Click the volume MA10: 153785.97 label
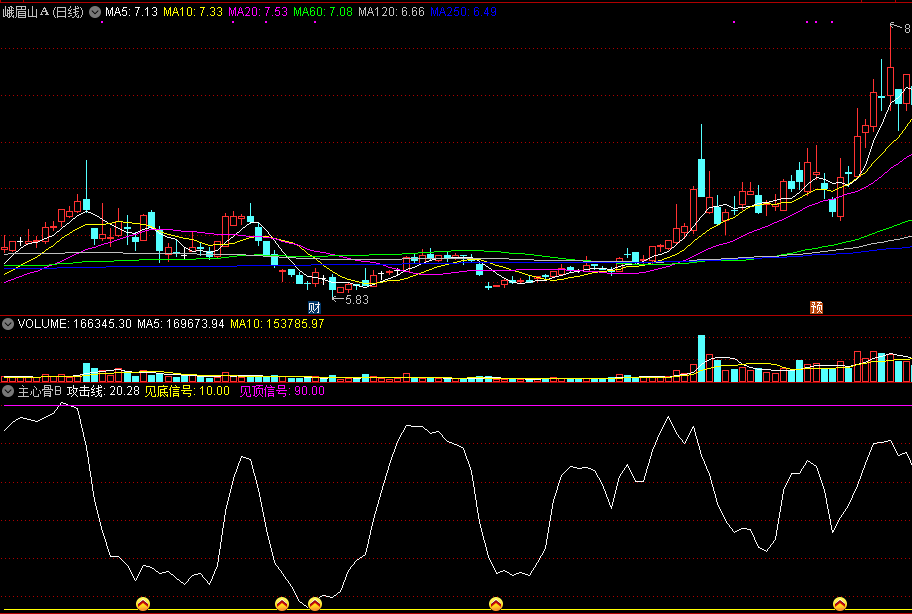This screenshot has height=614, width=912. click(277, 324)
